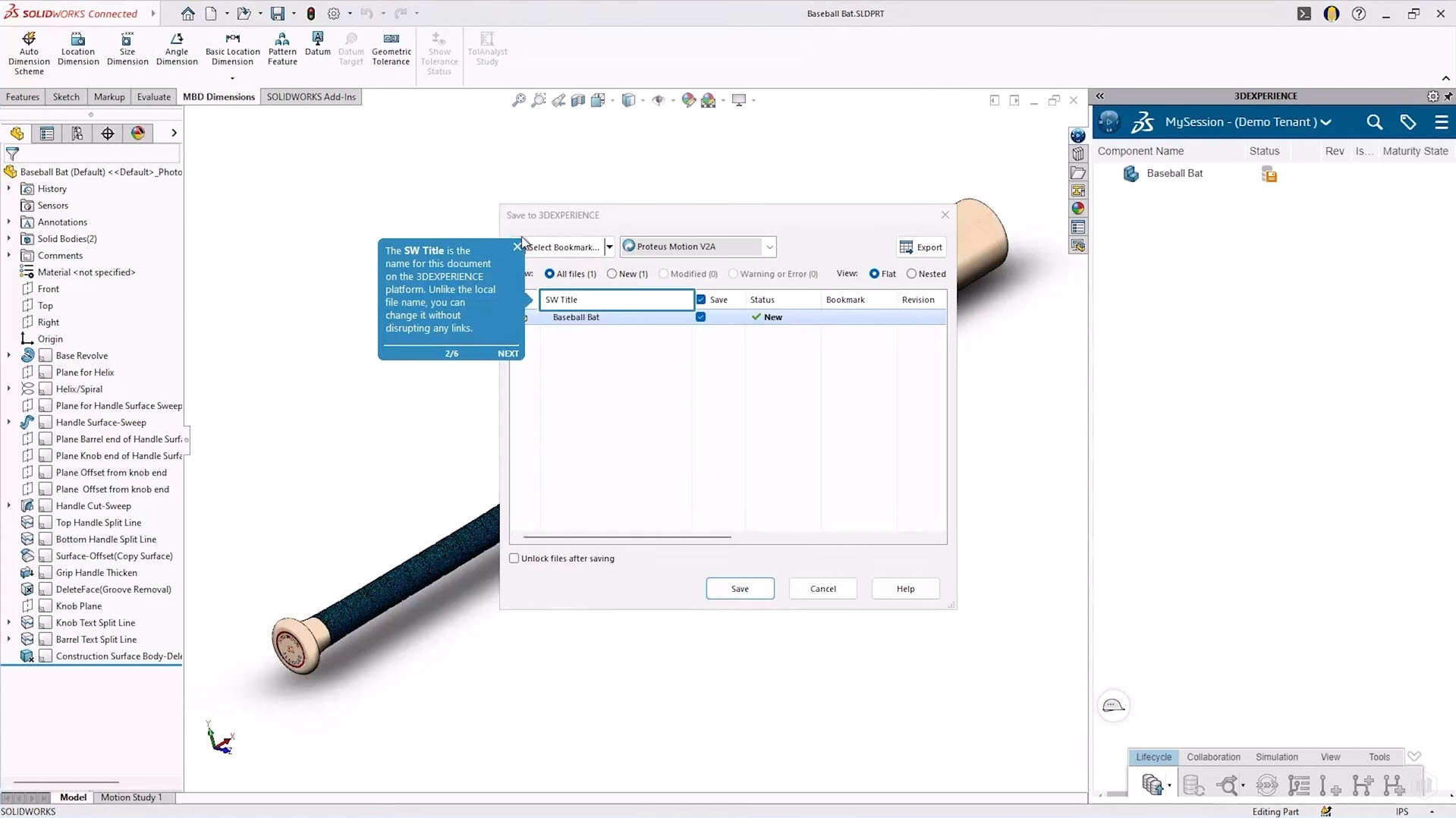
Task: Expand the Solid Bodies(2) tree node
Action: click(9, 239)
